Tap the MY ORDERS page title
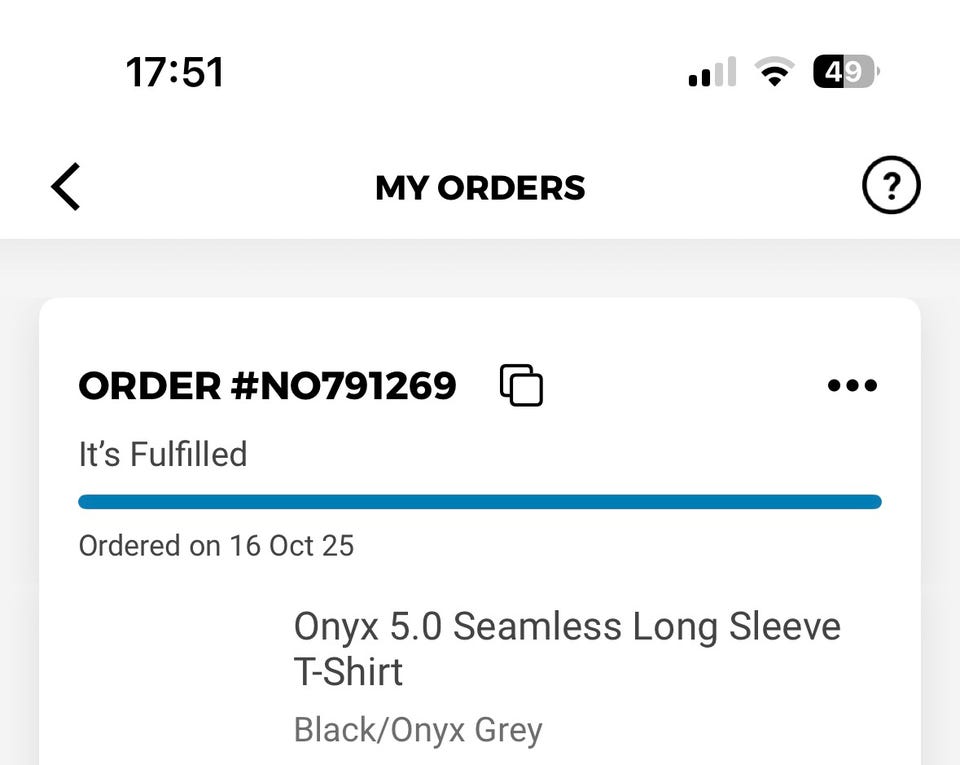Screen dimensions: 960x765 click(x=480, y=188)
